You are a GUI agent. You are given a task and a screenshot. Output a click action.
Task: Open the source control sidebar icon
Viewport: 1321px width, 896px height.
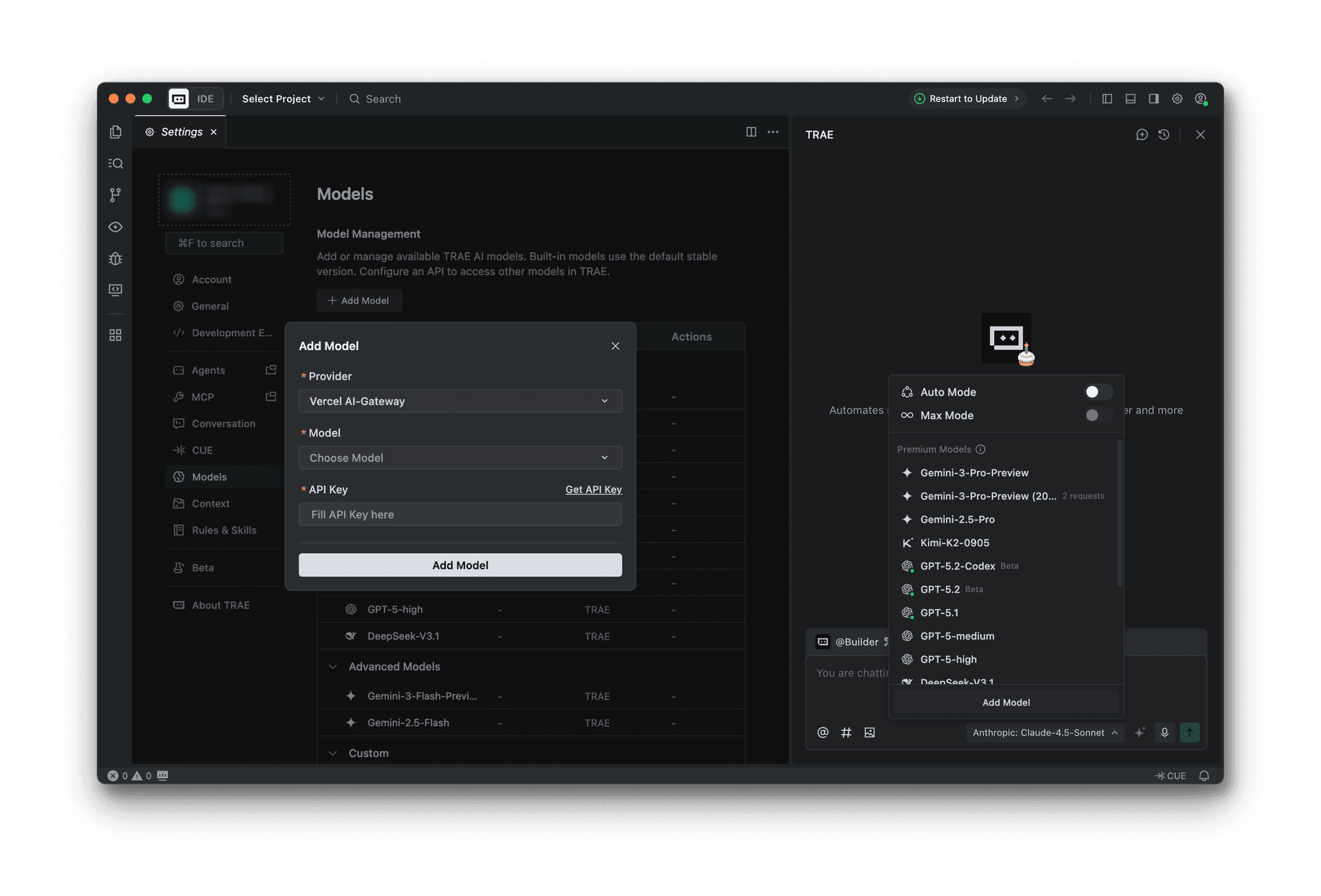tap(116, 195)
